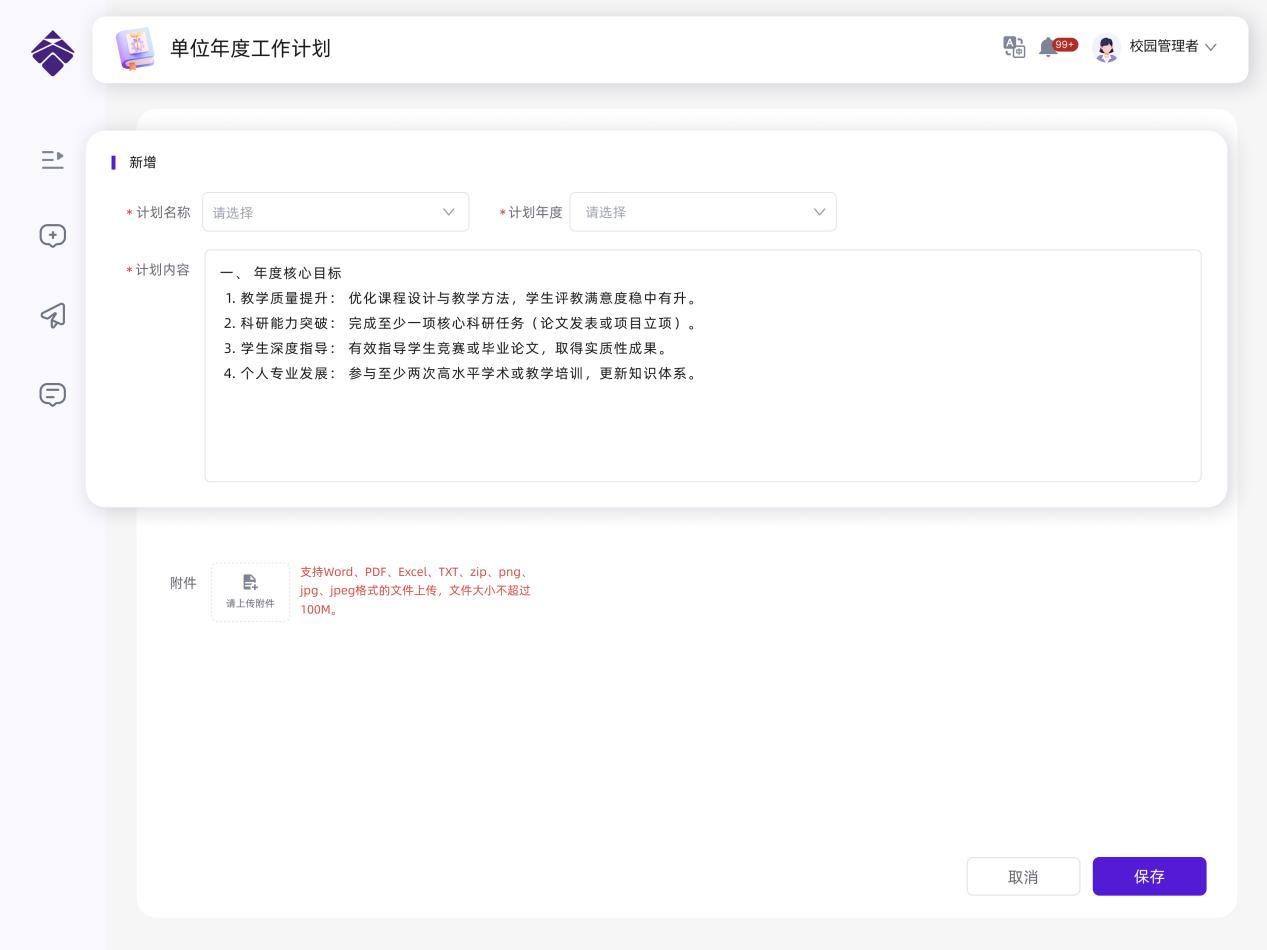Image resolution: width=1267 pixels, height=950 pixels.
Task: Click the red file format hint text
Action: (x=415, y=591)
